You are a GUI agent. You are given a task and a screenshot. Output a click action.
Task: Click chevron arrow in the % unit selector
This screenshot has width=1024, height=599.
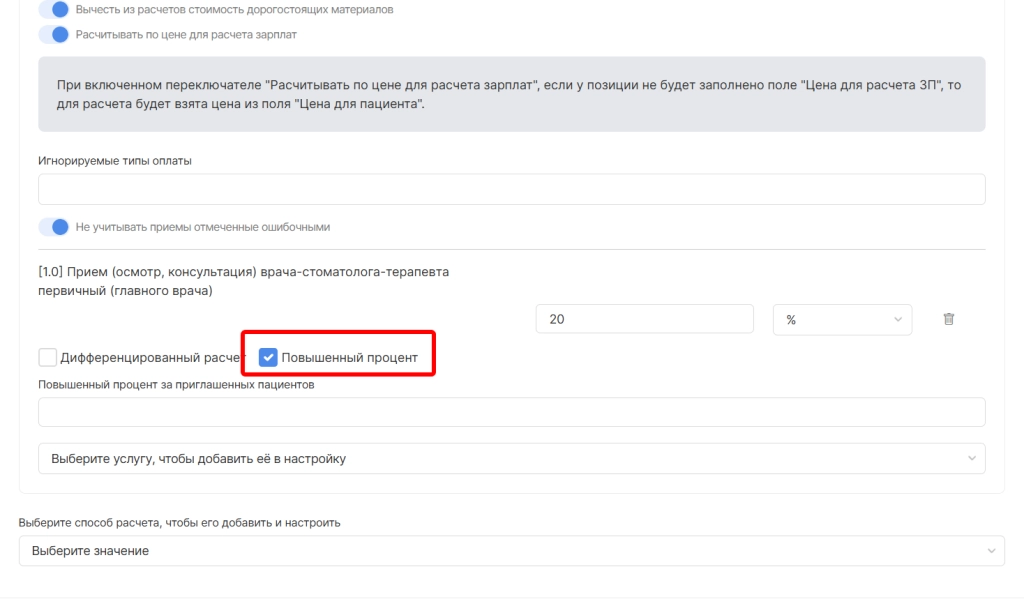(x=897, y=319)
